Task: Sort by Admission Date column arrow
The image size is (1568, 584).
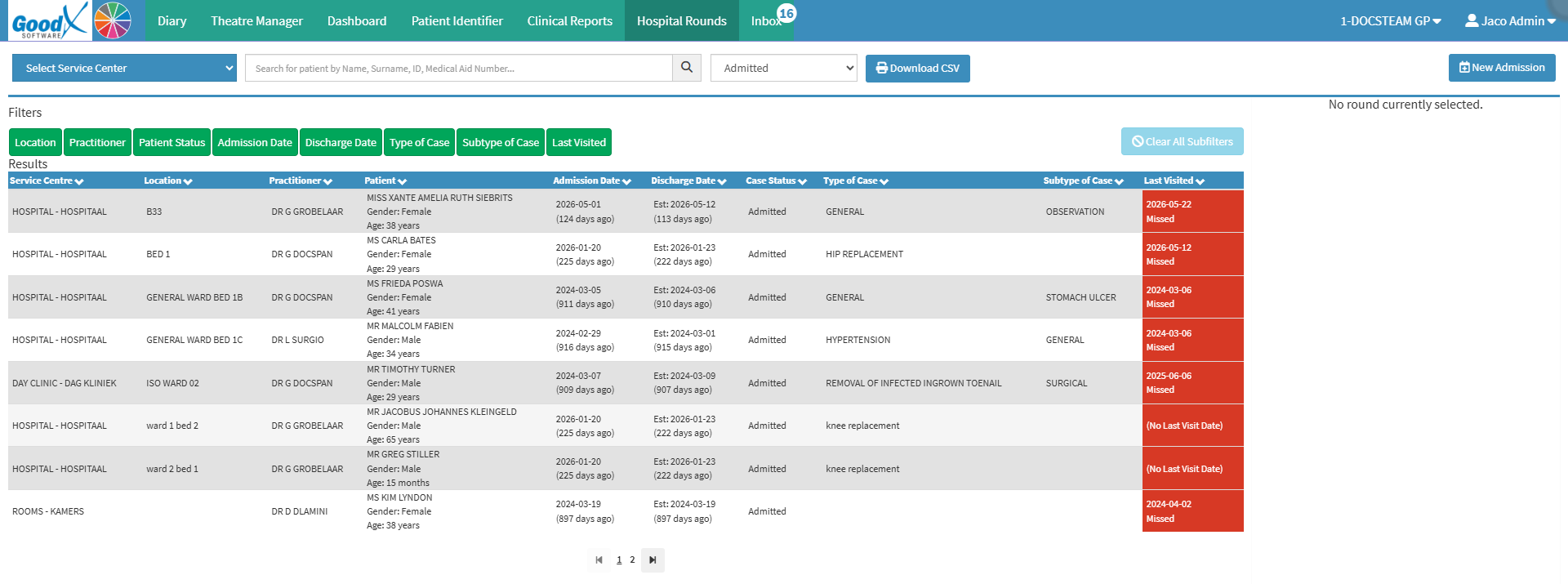Action: click(626, 181)
